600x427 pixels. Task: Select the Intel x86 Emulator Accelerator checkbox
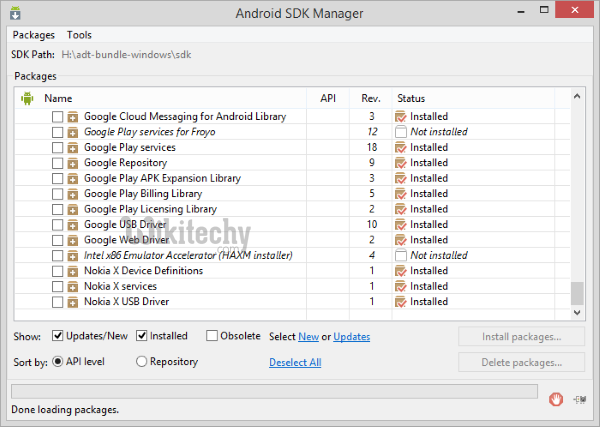click(57, 256)
